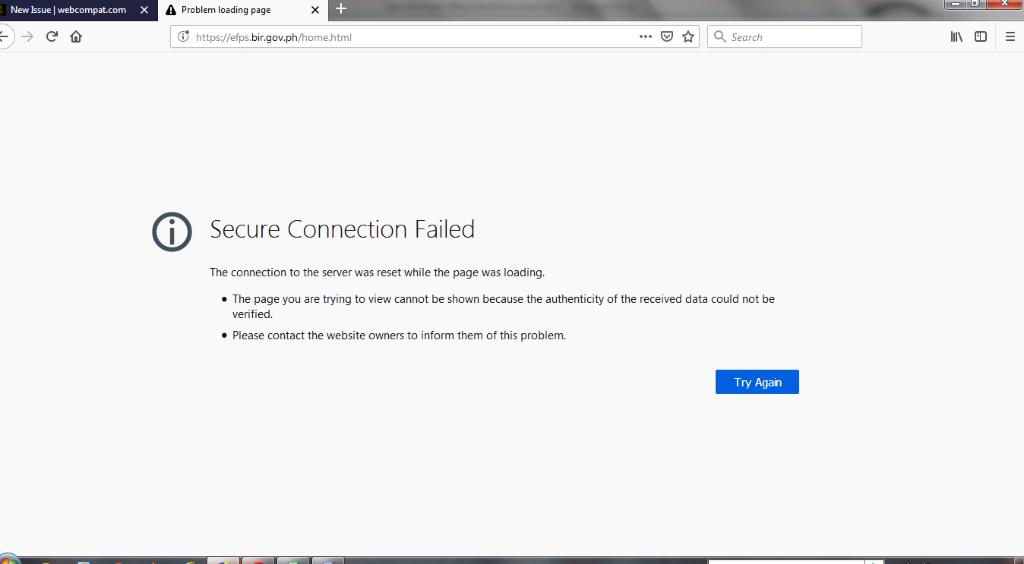Click the Windows Start button
Image resolution: width=1024 pixels, height=564 pixels.
click(8, 559)
